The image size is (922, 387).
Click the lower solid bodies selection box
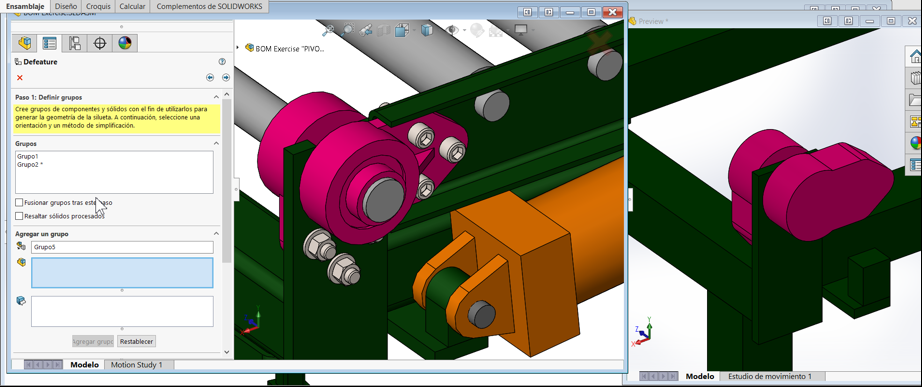coord(122,311)
